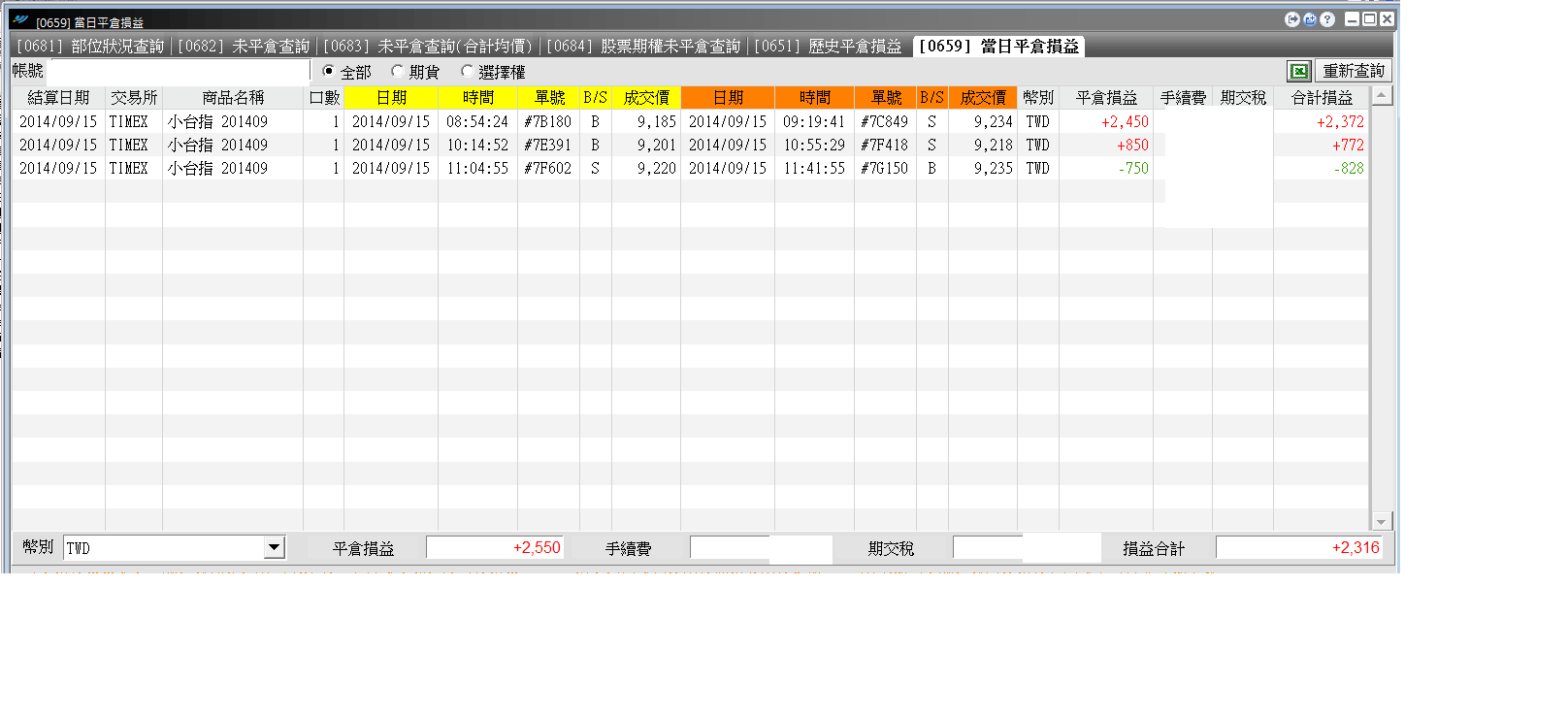Click the orange 單號 column header
1568x716 pixels.
tap(886, 98)
